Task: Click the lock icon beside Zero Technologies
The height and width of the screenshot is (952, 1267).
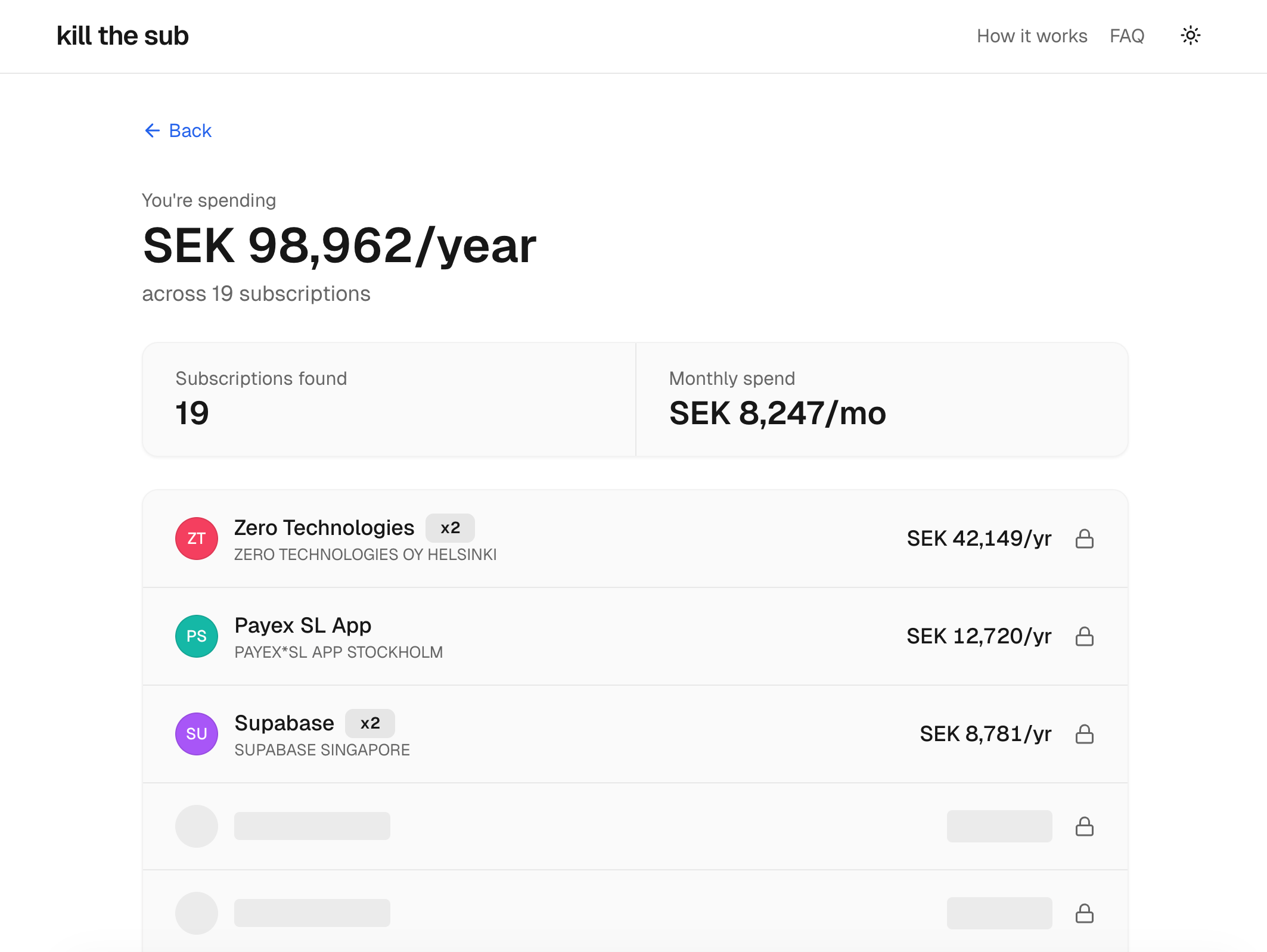Action: (1084, 539)
